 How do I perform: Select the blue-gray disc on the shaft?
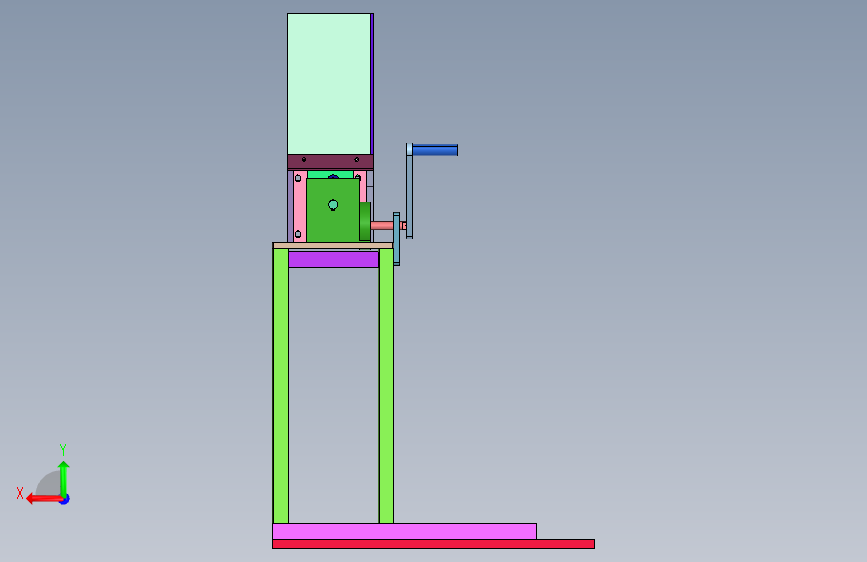coord(396,239)
